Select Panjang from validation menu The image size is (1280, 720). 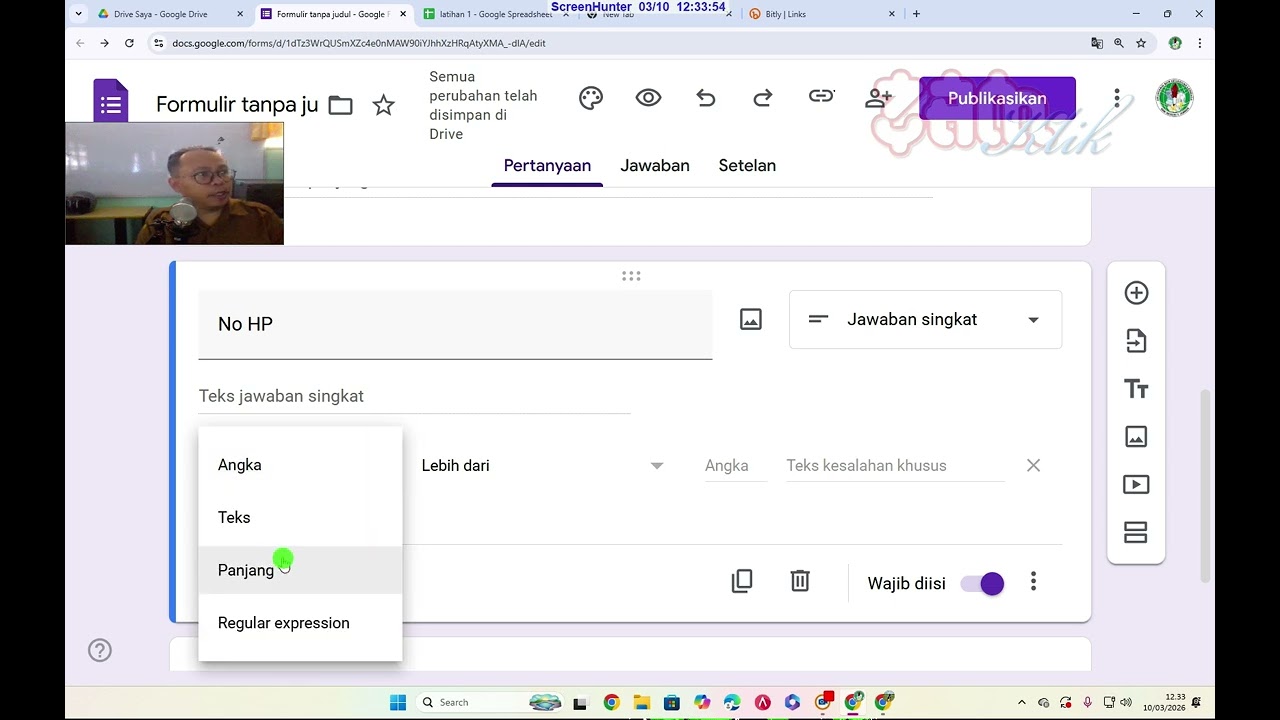click(300, 570)
